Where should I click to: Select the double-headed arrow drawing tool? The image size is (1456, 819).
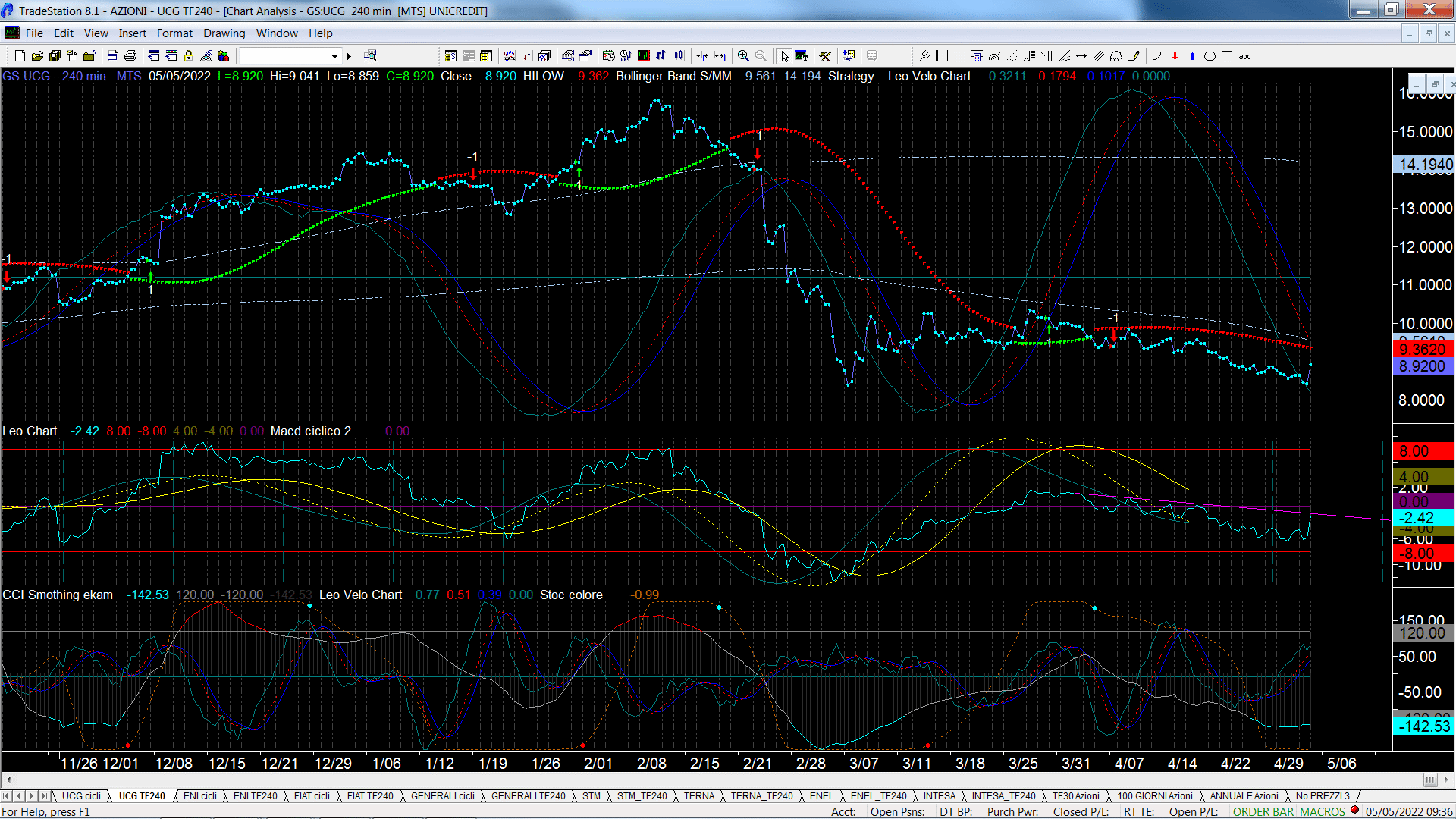click(x=1081, y=56)
